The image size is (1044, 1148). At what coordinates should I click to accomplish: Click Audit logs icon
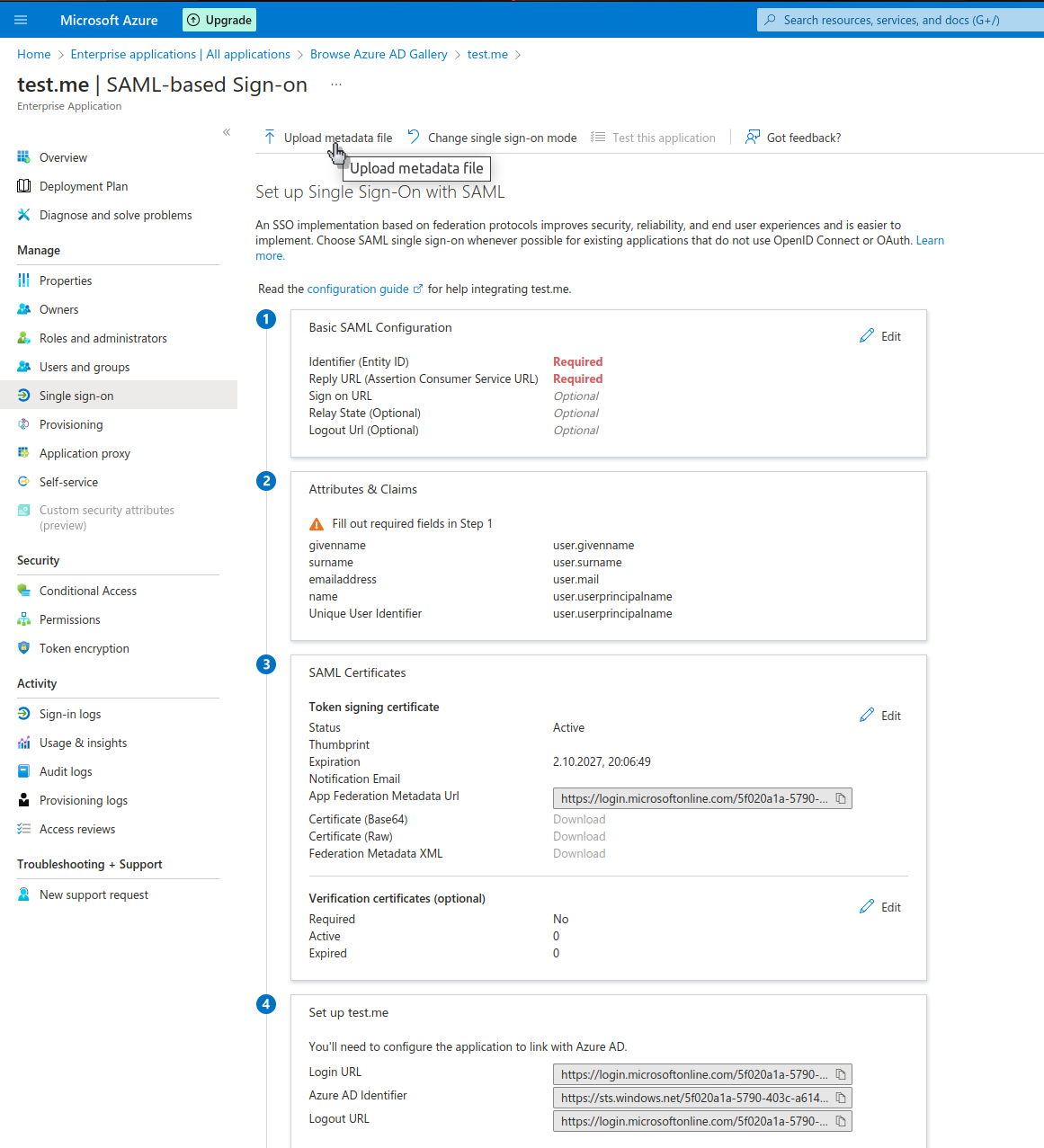tap(24, 771)
